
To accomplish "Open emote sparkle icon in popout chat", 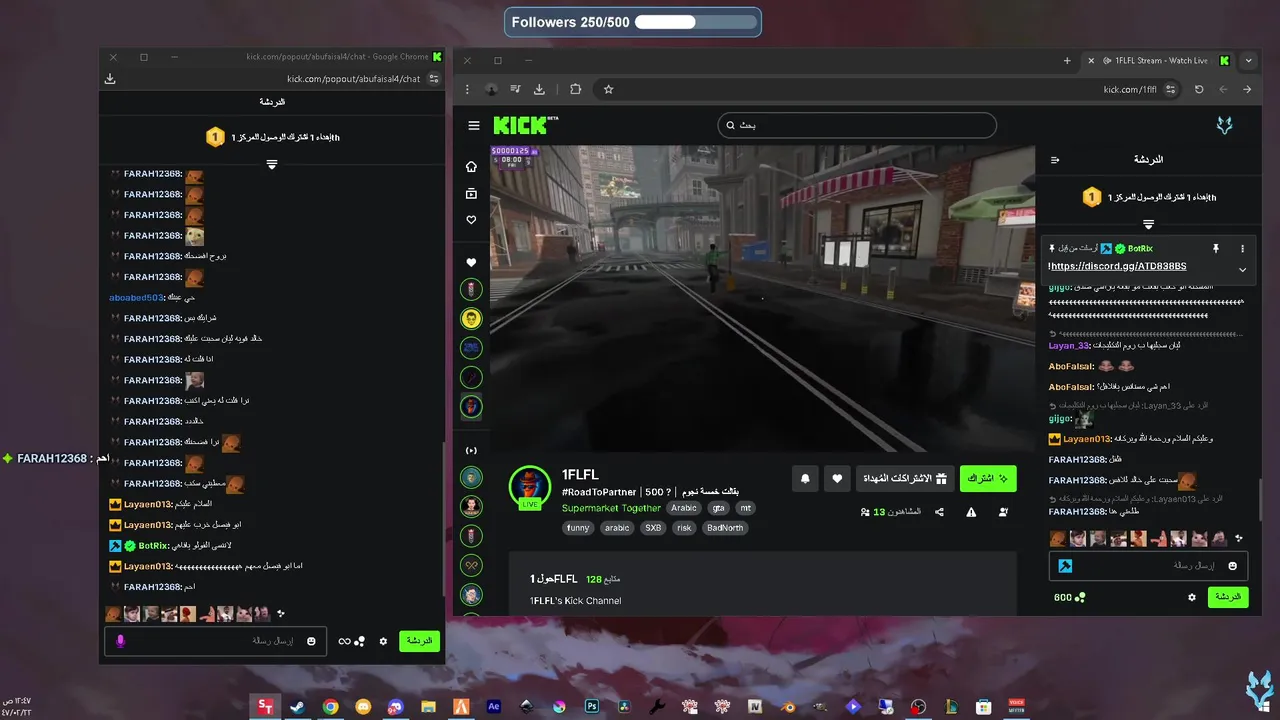I will (281, 613).
